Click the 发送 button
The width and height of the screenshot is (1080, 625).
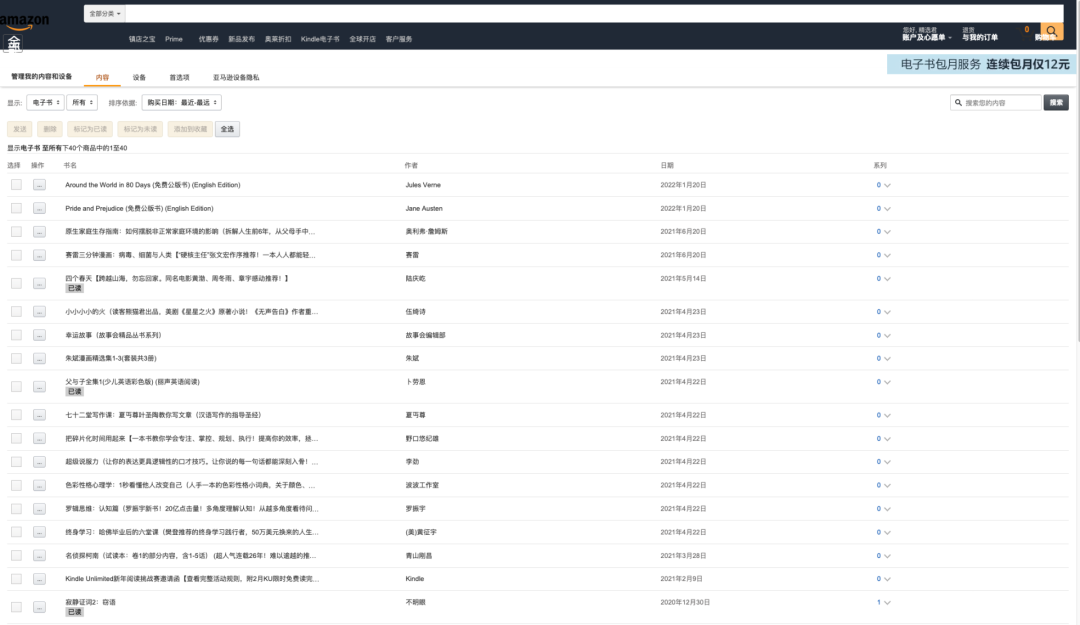click(20, 129)
